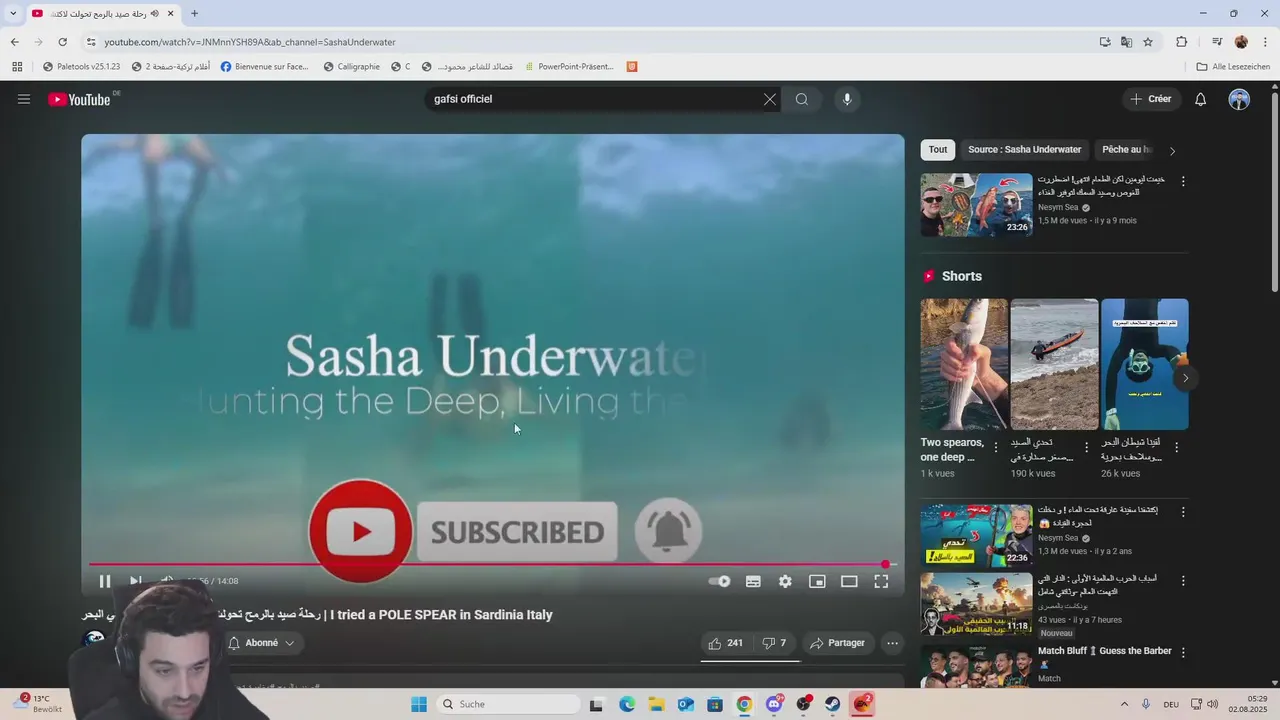Open the 22:36 Nesym Sea video
Image resolution: width=1280 pixels, height=720 pixels.
pyautogui.click(x=976, y=536)
